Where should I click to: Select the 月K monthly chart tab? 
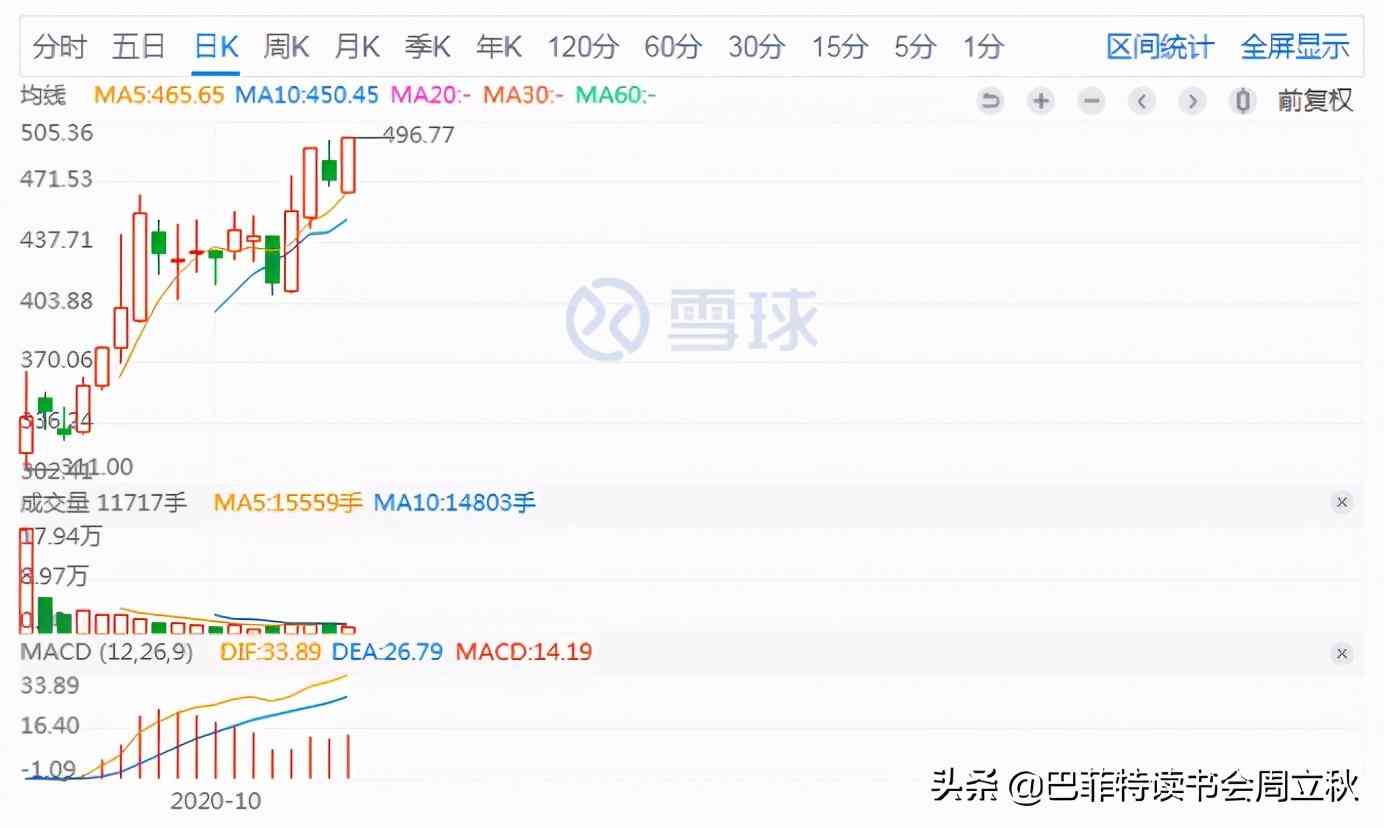click(357, 46)
